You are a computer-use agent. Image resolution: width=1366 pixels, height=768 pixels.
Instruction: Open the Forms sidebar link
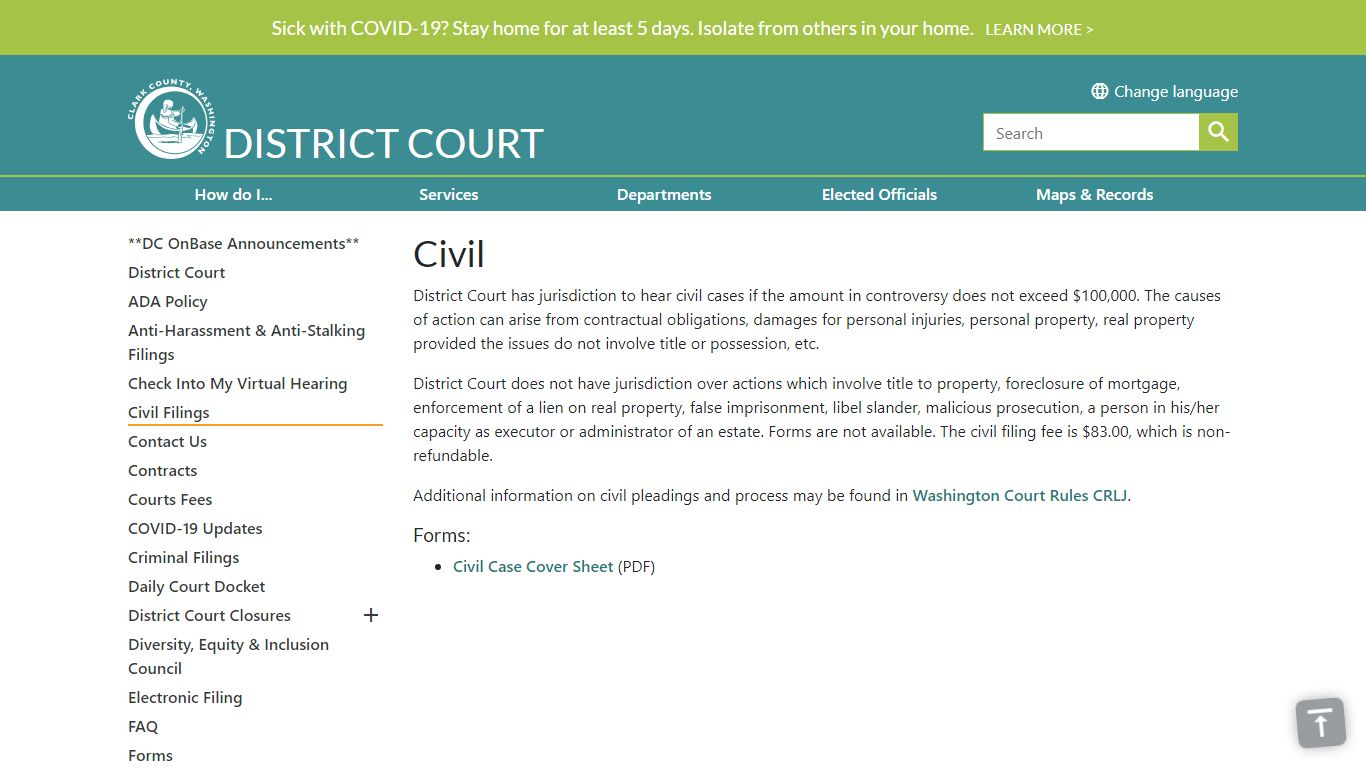coord(150,756)
